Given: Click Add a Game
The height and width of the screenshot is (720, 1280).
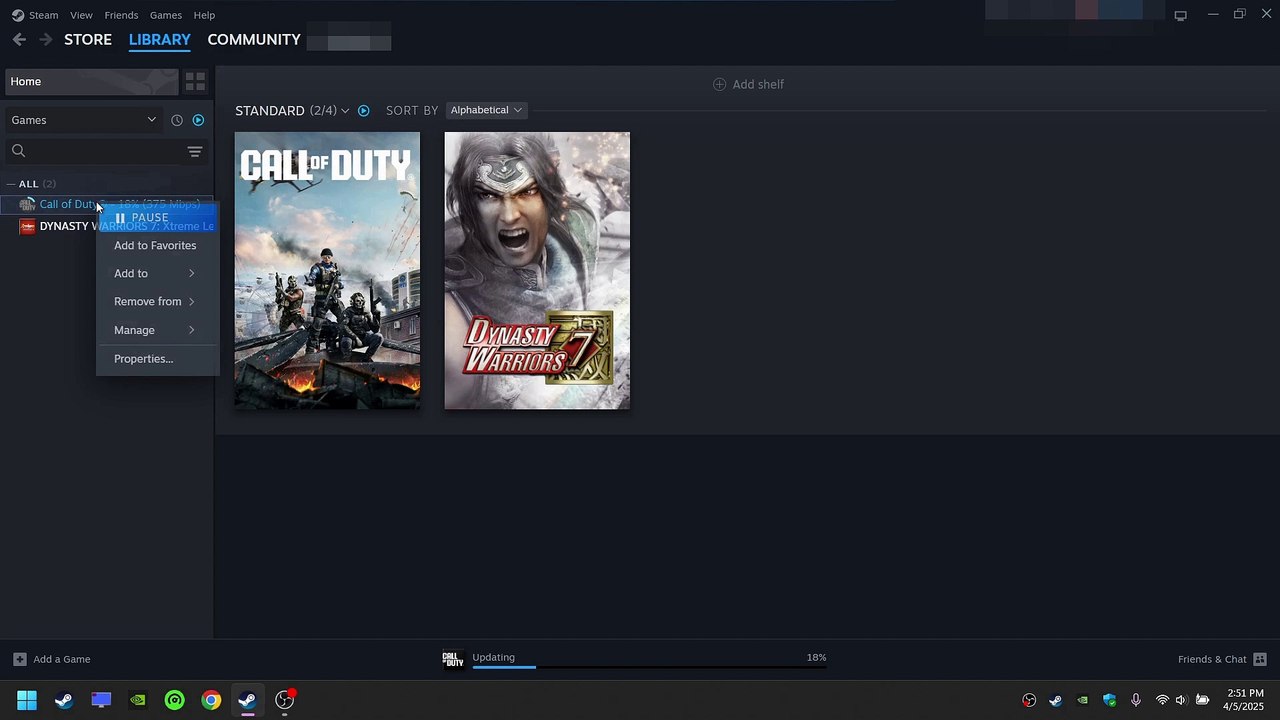Looking at the screenshot, I should point(52,659).
